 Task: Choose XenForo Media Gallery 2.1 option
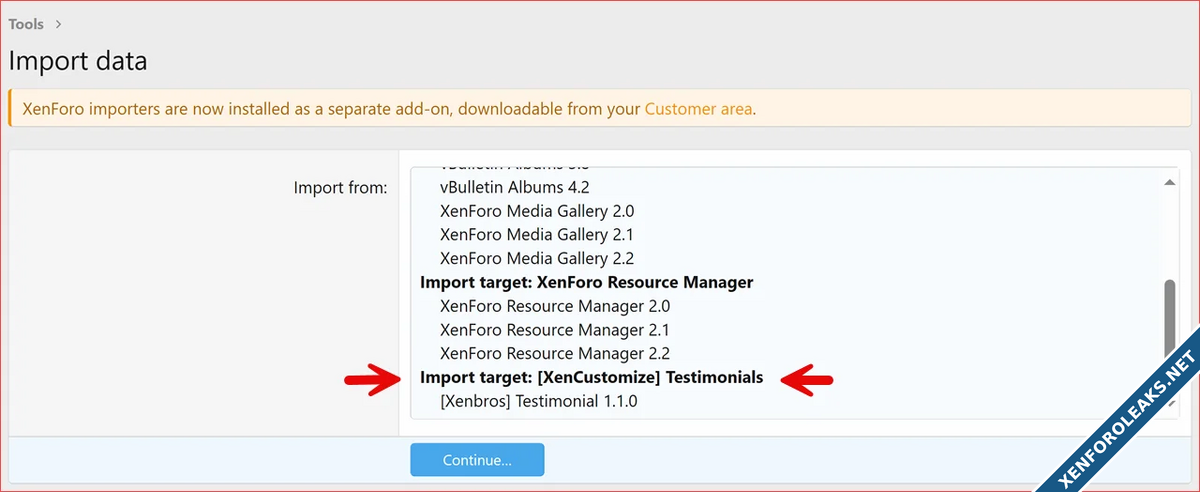click(537, 235)
